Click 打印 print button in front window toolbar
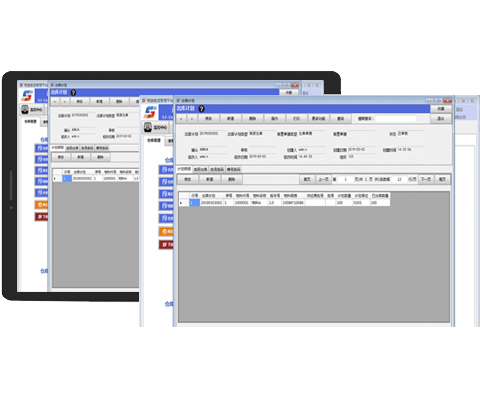This screenshot has height=398, width=480. click(x=296, y=119)
